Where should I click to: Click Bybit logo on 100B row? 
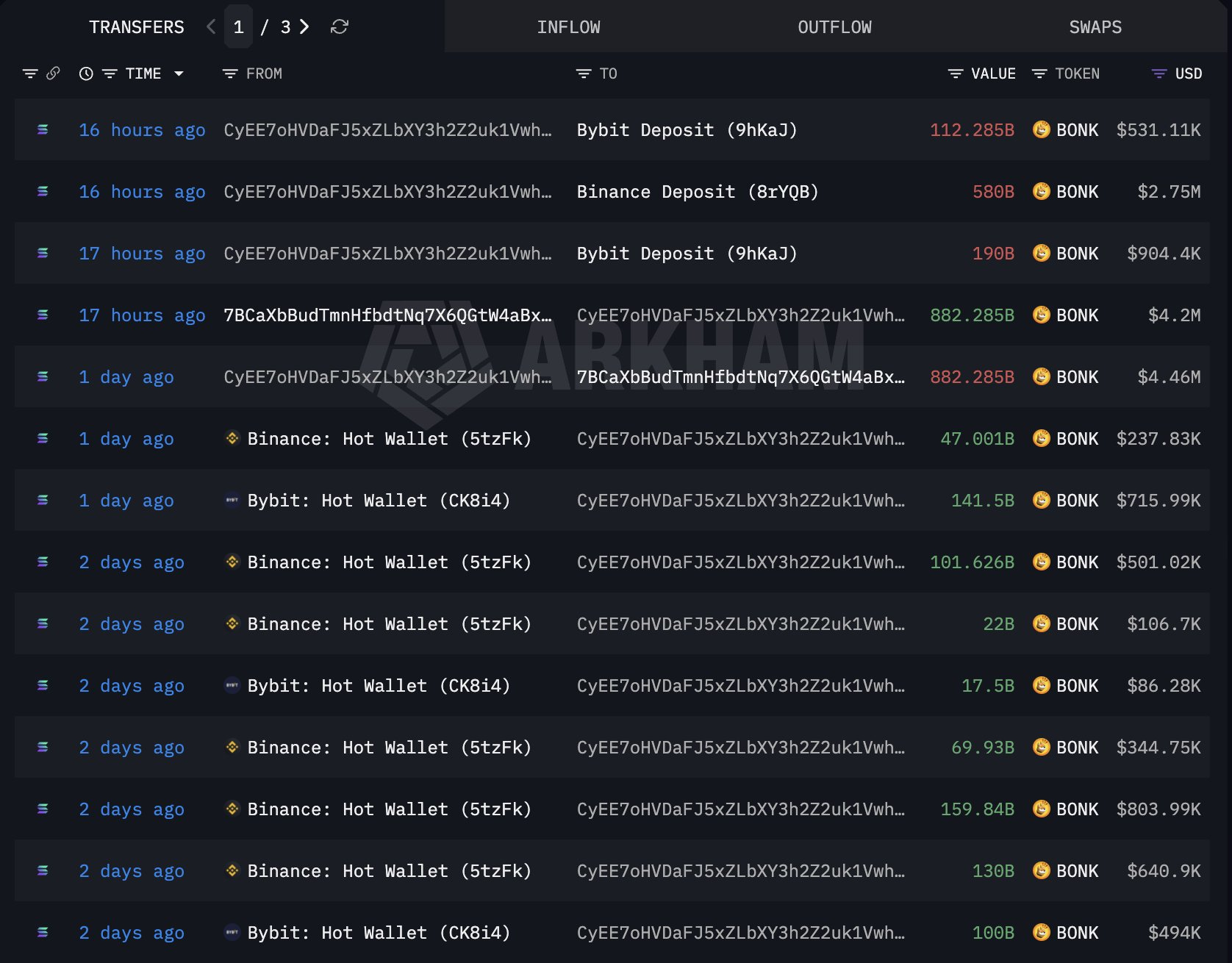tap(232, 932)
